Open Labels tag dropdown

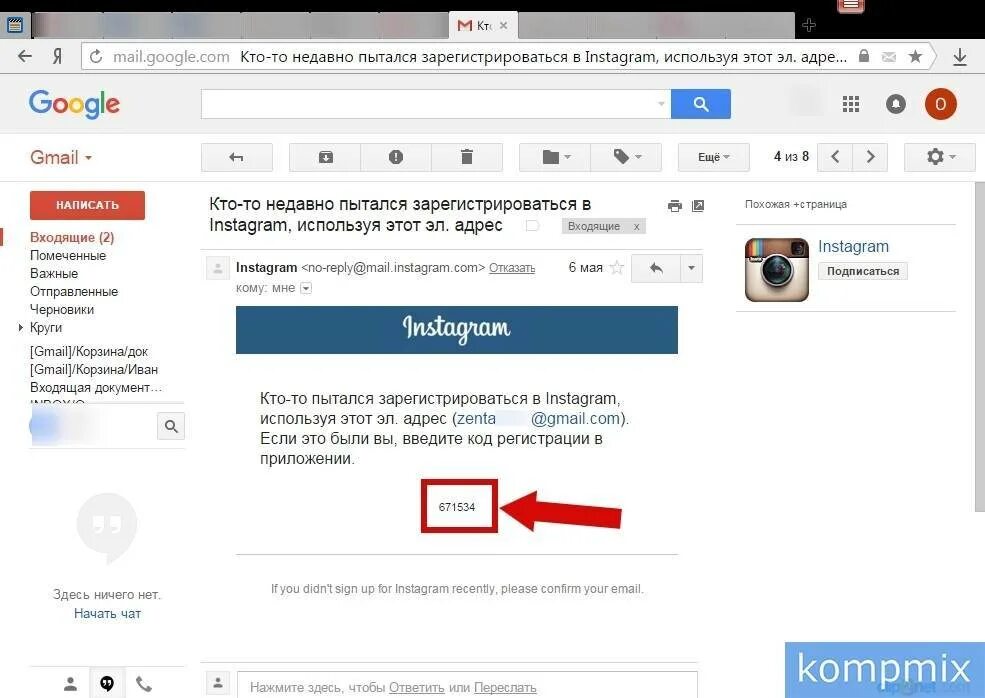coord(626,157)
